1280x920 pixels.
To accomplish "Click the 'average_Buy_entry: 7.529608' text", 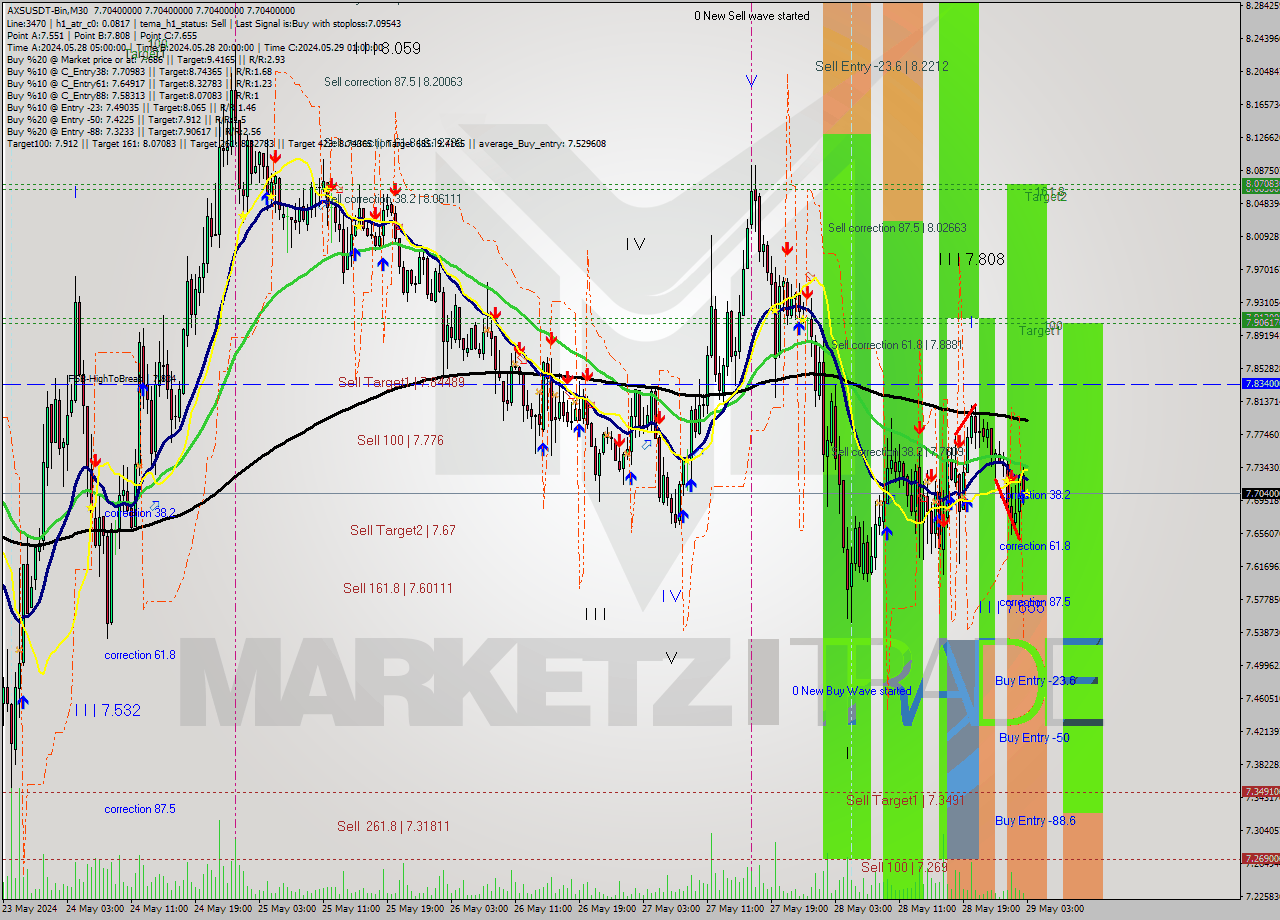I will (x=542, y=144).
